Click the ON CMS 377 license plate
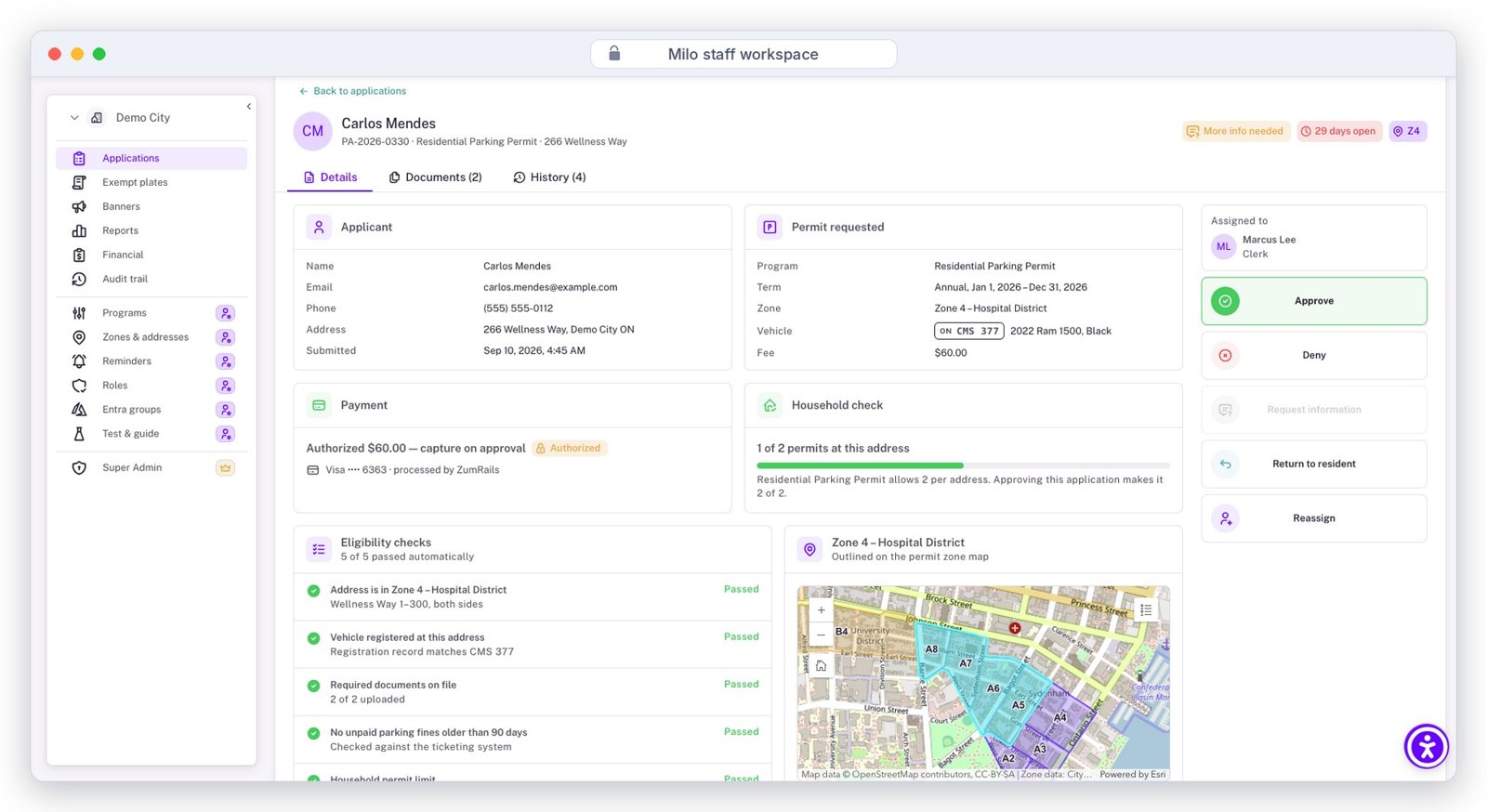Image resolution: width=1487 pixels, height=812 pixels. tap(968, 331)
